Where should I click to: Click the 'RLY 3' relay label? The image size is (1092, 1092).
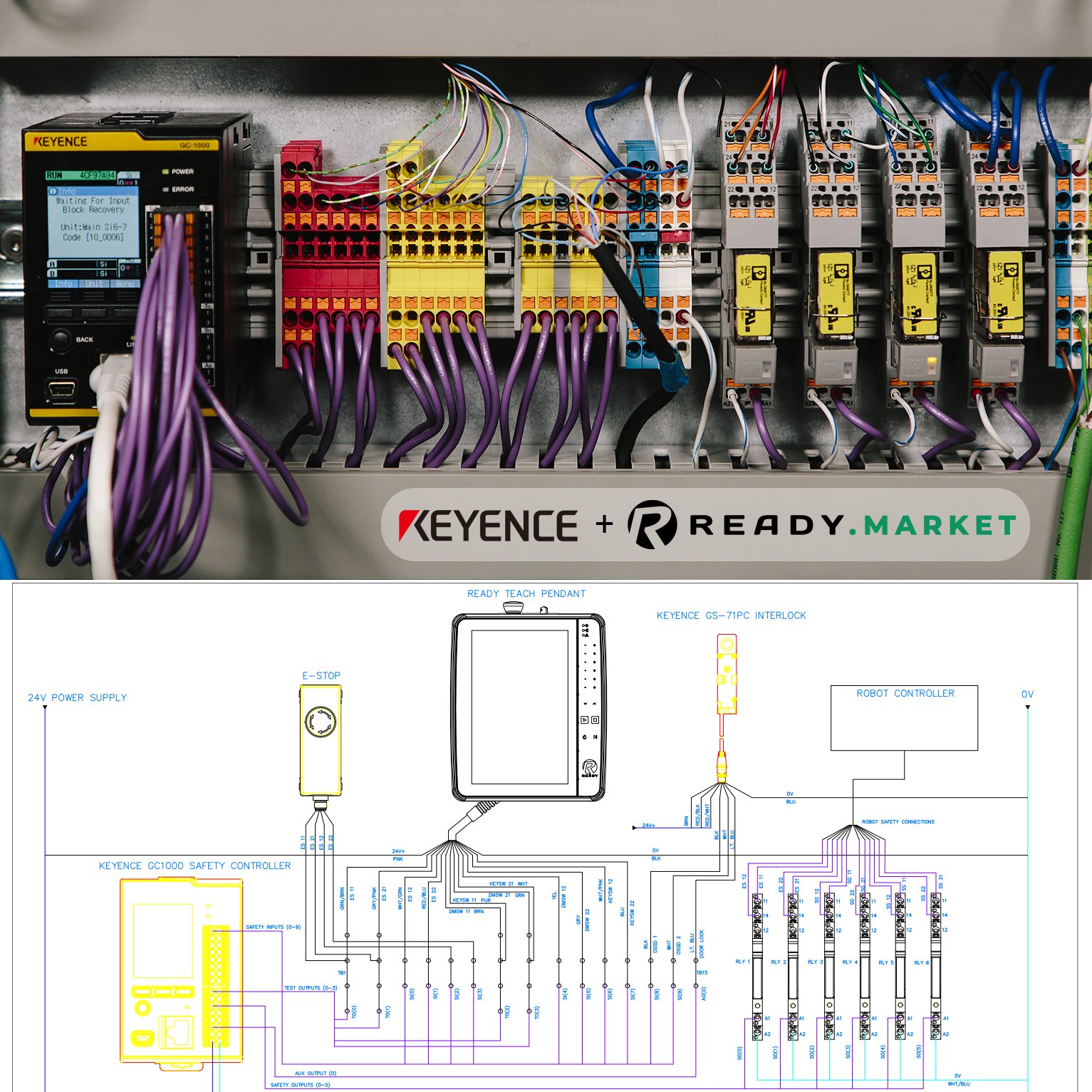[x=815, y=962]
